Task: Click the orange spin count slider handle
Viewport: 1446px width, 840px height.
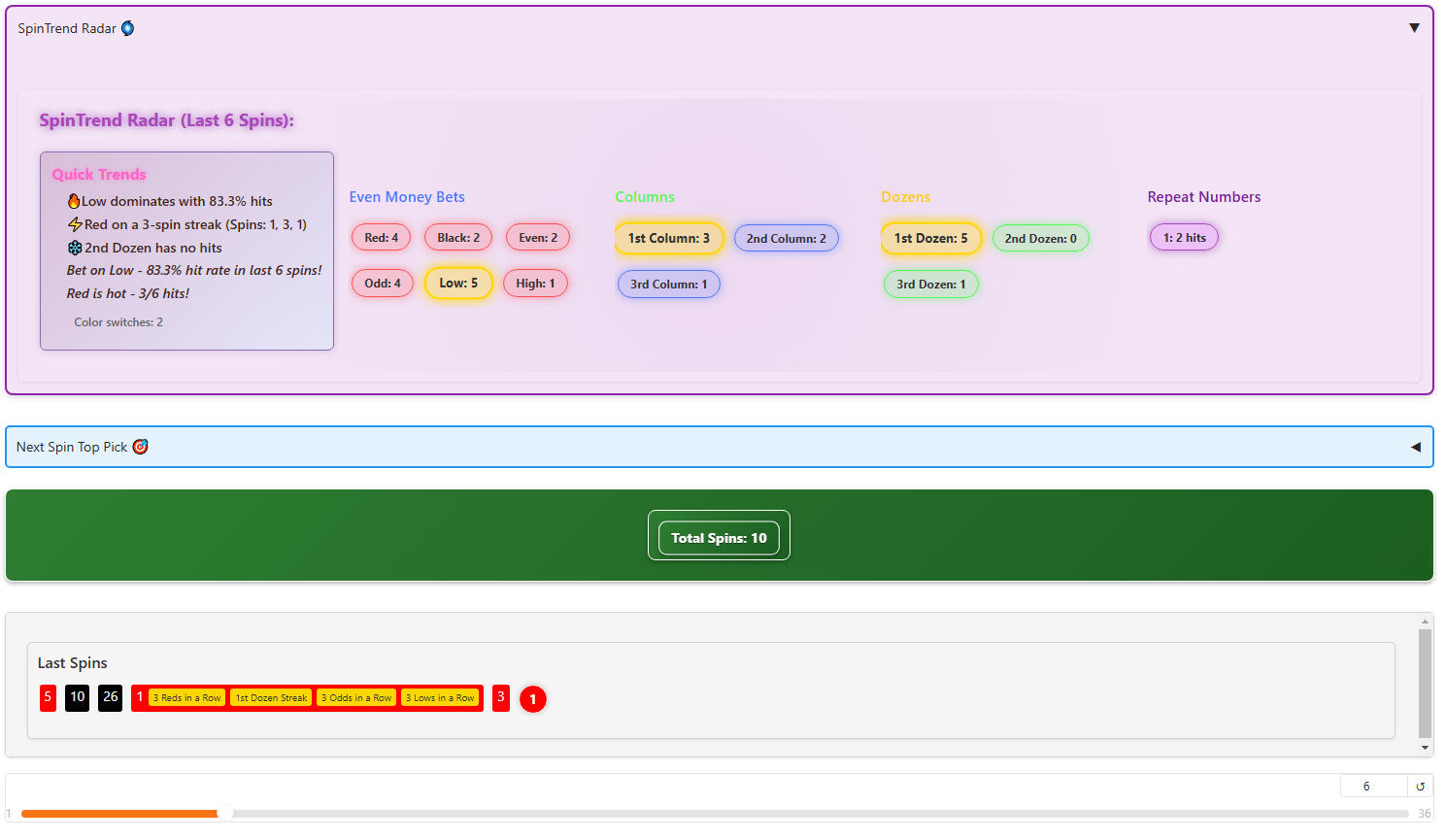Action: pyautogui.click(x=225, y=814)
